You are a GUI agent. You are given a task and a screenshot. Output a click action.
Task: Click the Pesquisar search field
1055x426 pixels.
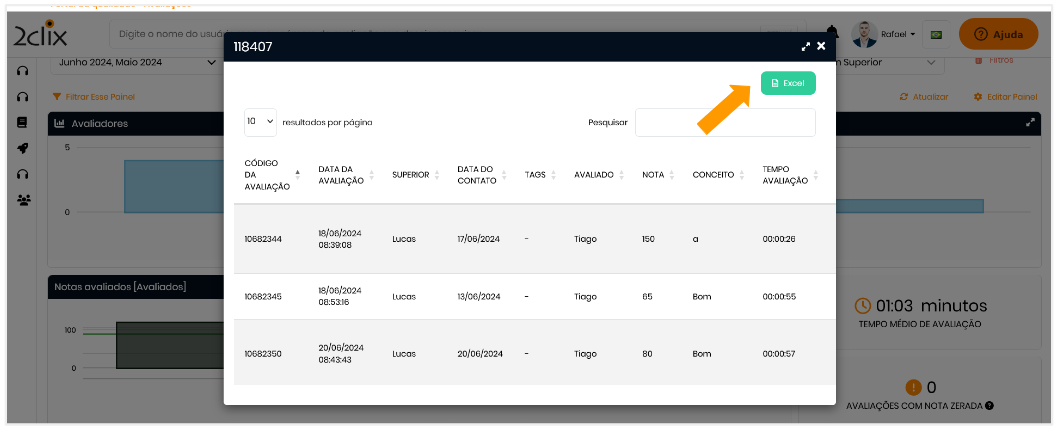(x=725, y=122)
